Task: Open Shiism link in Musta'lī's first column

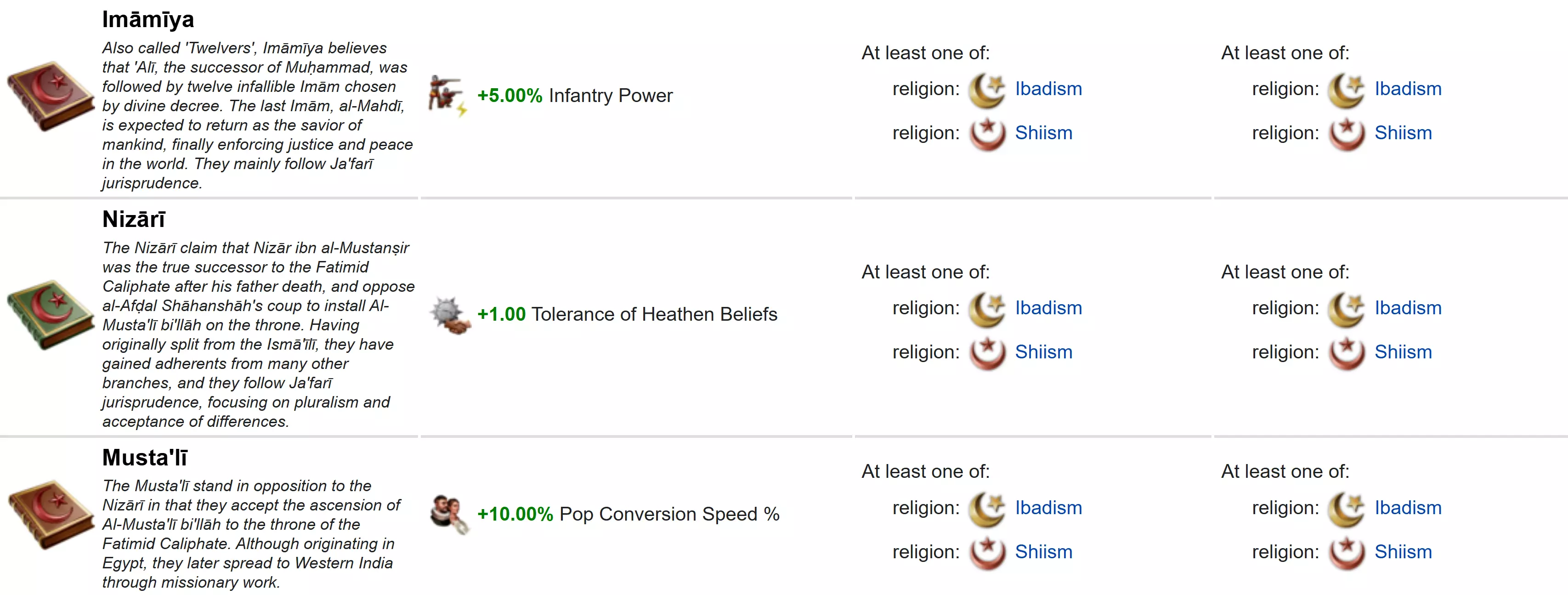Action: [1043, 552]
